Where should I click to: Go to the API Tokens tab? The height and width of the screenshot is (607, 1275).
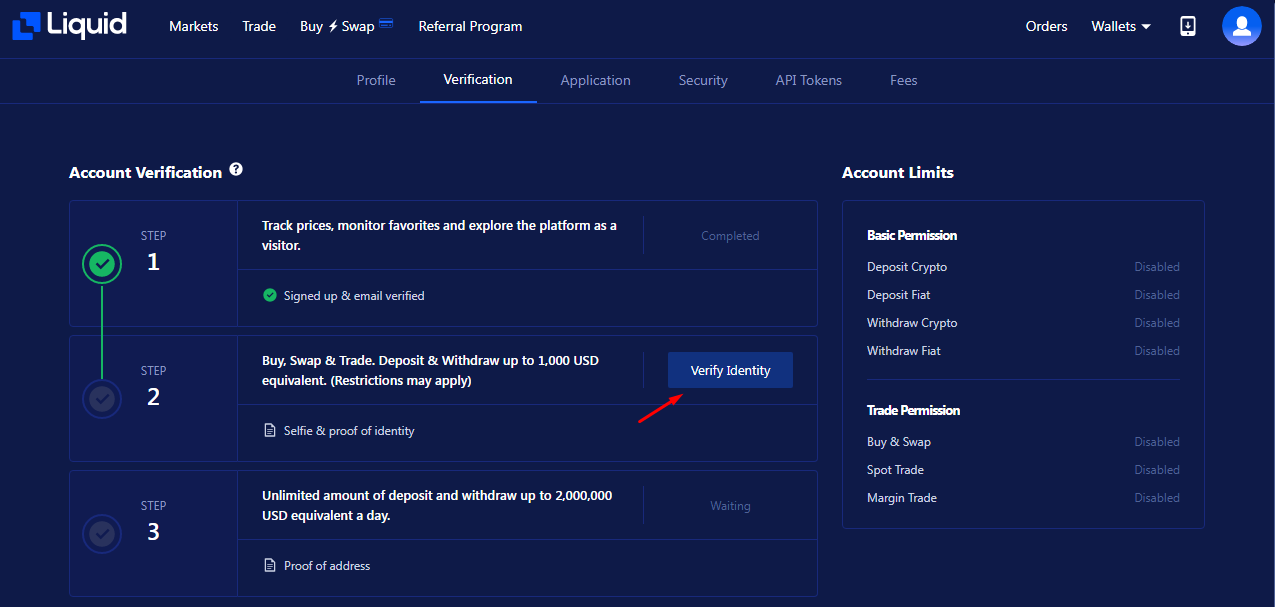tap(809, 80)
